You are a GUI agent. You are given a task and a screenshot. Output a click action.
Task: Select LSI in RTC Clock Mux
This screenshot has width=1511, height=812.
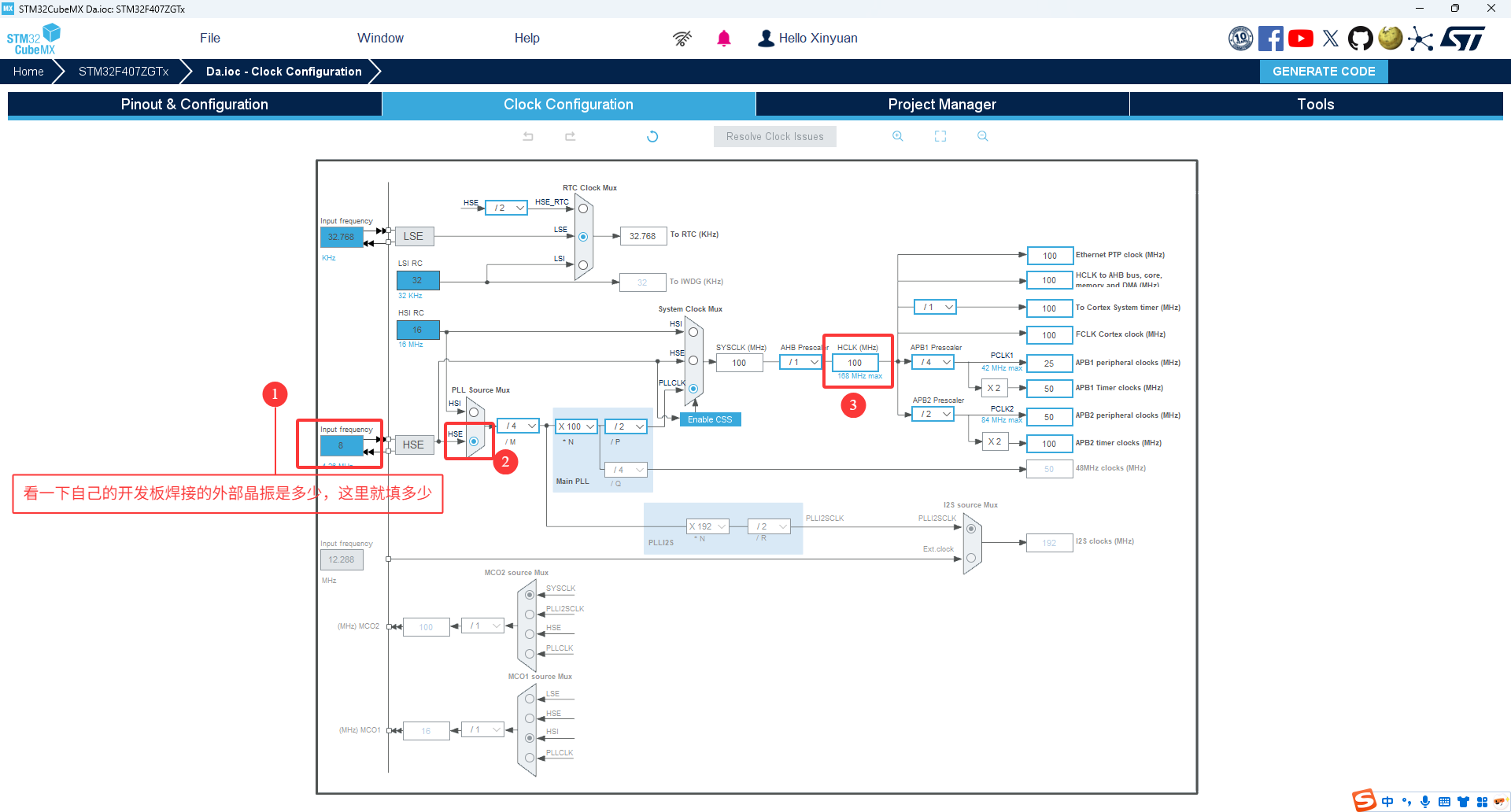583,265
